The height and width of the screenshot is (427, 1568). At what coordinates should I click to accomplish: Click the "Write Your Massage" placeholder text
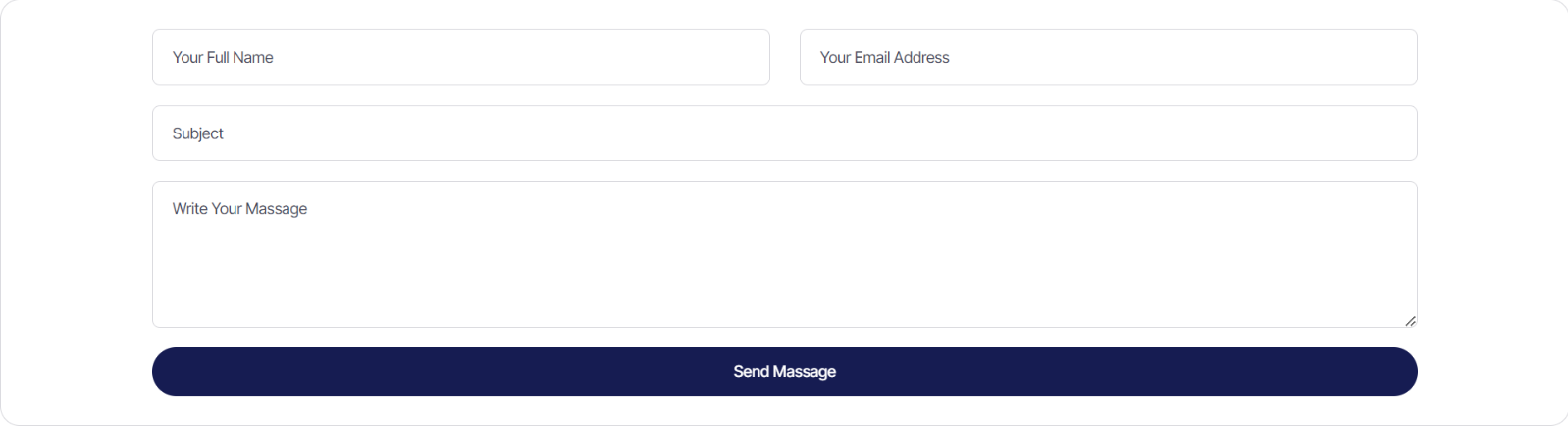pyautogui.click(x=239, y=209)
